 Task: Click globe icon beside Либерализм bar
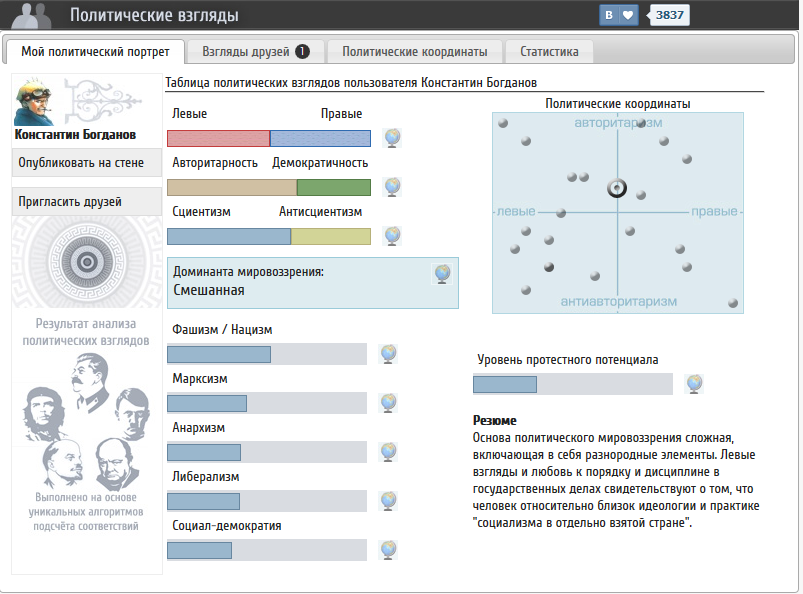pyautogui.click(x=389, y=501)
